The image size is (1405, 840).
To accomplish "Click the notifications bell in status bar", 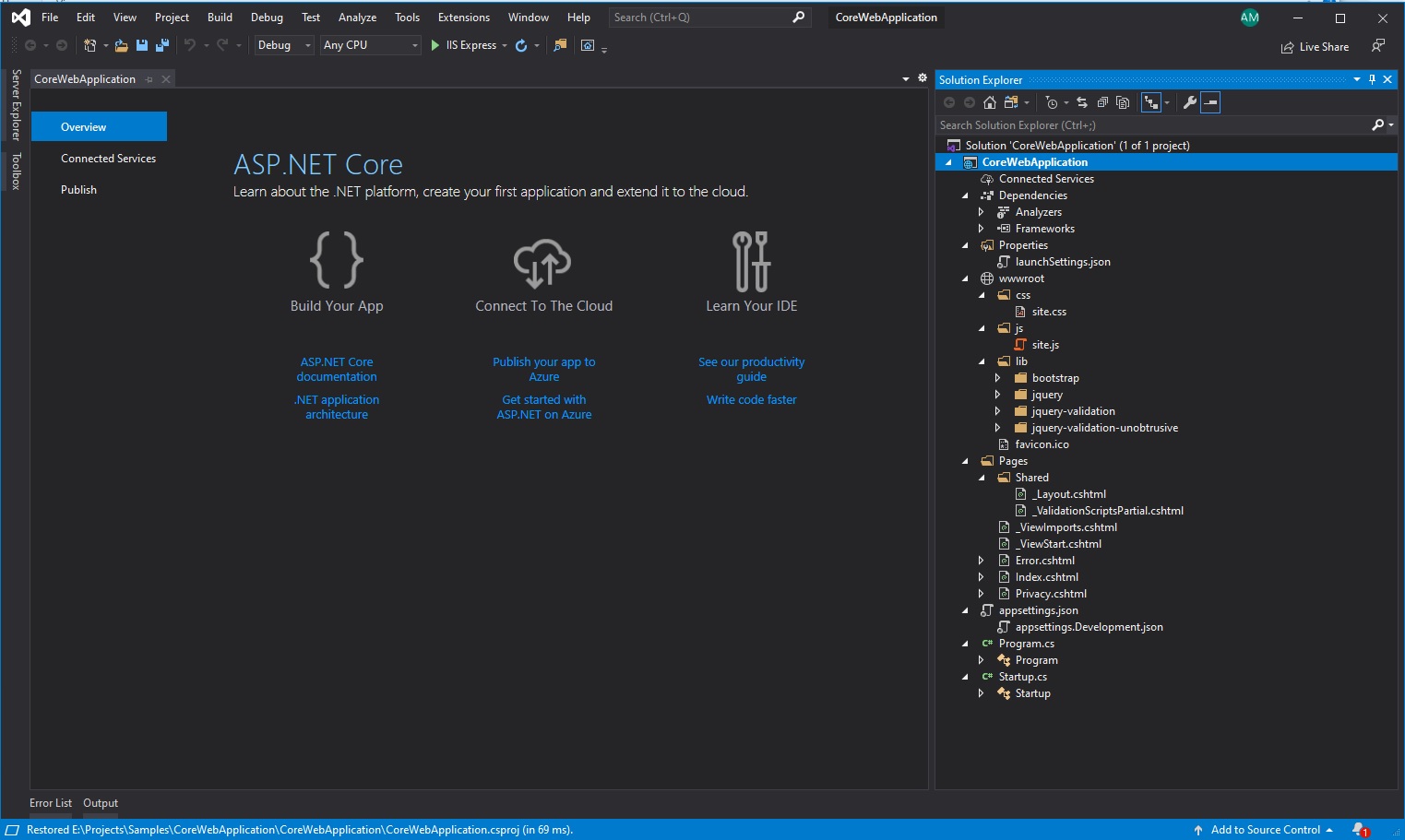I will pyautogui.click(x=1360, y=830).
